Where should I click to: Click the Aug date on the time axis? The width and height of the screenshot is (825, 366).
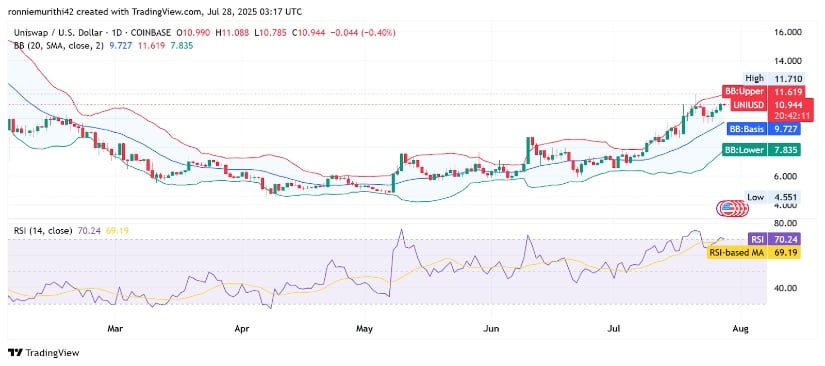click(x=740, y=329)
